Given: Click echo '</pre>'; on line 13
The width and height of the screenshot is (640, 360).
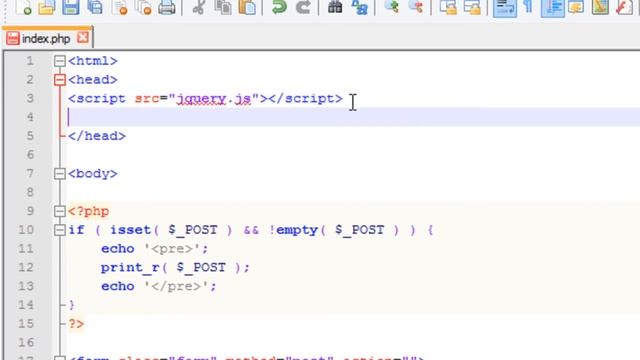Looking at the screenshot, I should (x=159, y=286).
